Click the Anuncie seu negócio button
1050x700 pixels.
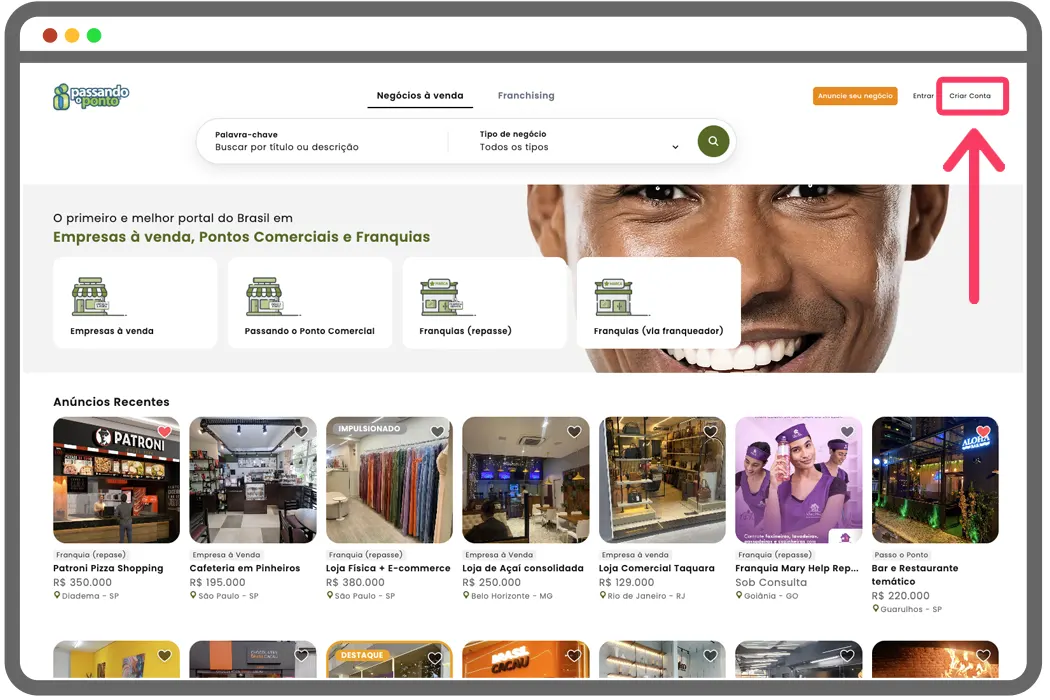coord(855,96)
